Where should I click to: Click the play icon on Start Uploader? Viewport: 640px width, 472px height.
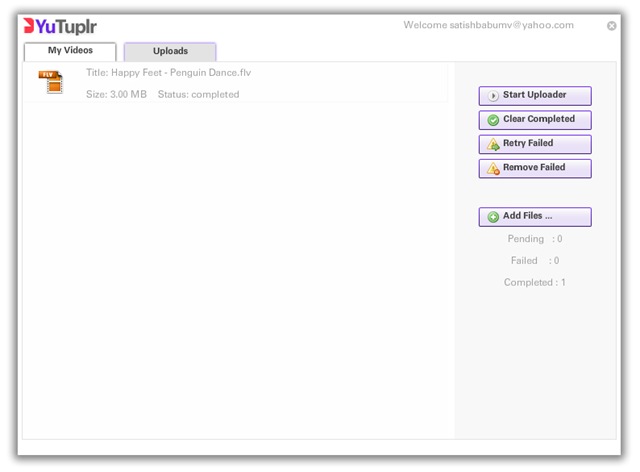[493, 96]
